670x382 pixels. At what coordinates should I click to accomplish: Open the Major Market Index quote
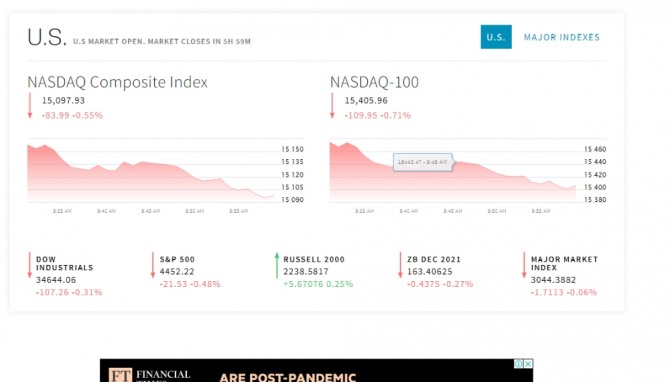(564, 263)
